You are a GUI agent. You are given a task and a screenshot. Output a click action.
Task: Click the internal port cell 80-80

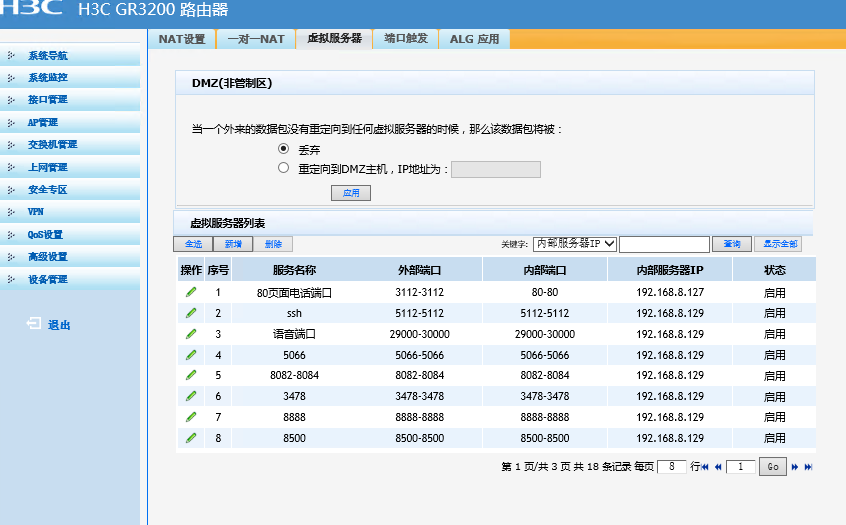pos(545,292)
